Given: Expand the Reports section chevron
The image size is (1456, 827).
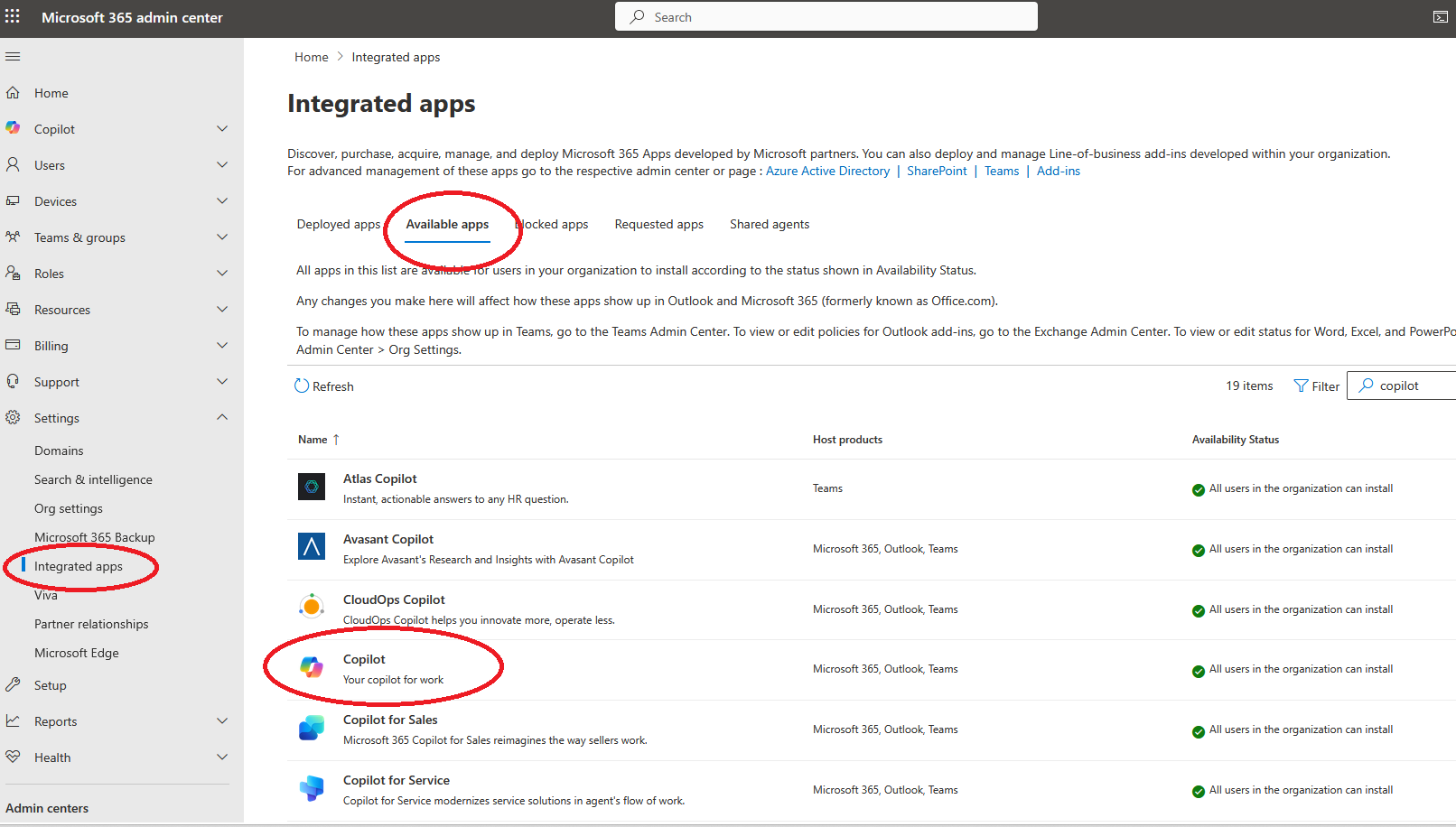Looking at the screenshot, I should click(222, 721).
